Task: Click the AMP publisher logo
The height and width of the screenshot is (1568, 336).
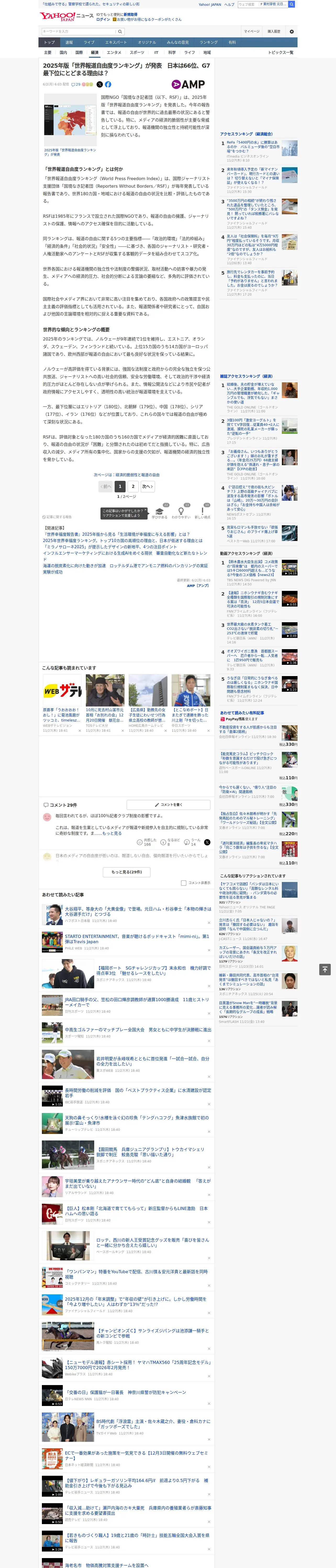Action: point(188,85)
